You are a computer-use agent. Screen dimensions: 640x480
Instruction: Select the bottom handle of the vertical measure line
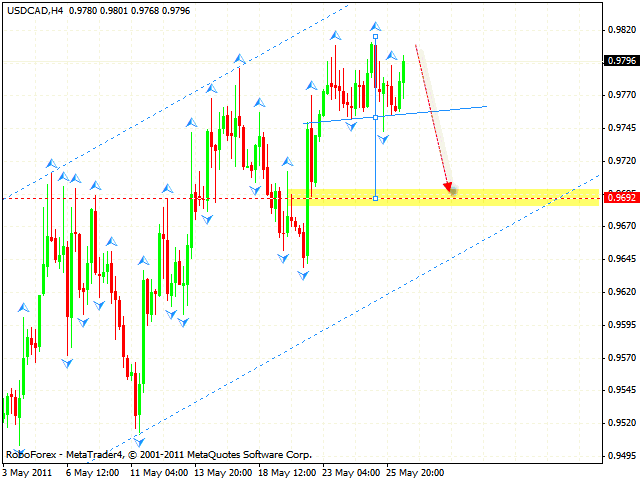(x=375, y=198)
